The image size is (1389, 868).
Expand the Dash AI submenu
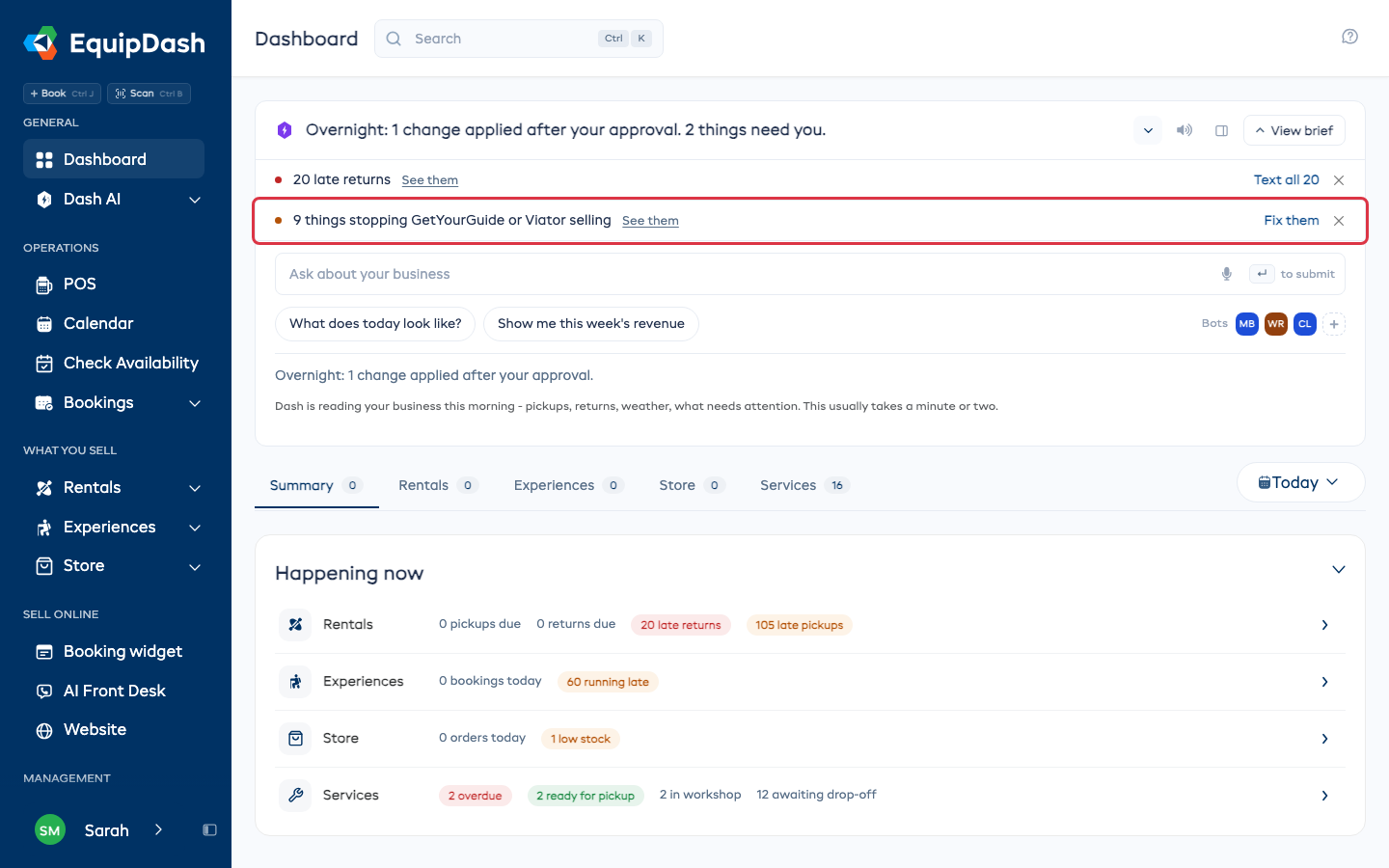195,200
